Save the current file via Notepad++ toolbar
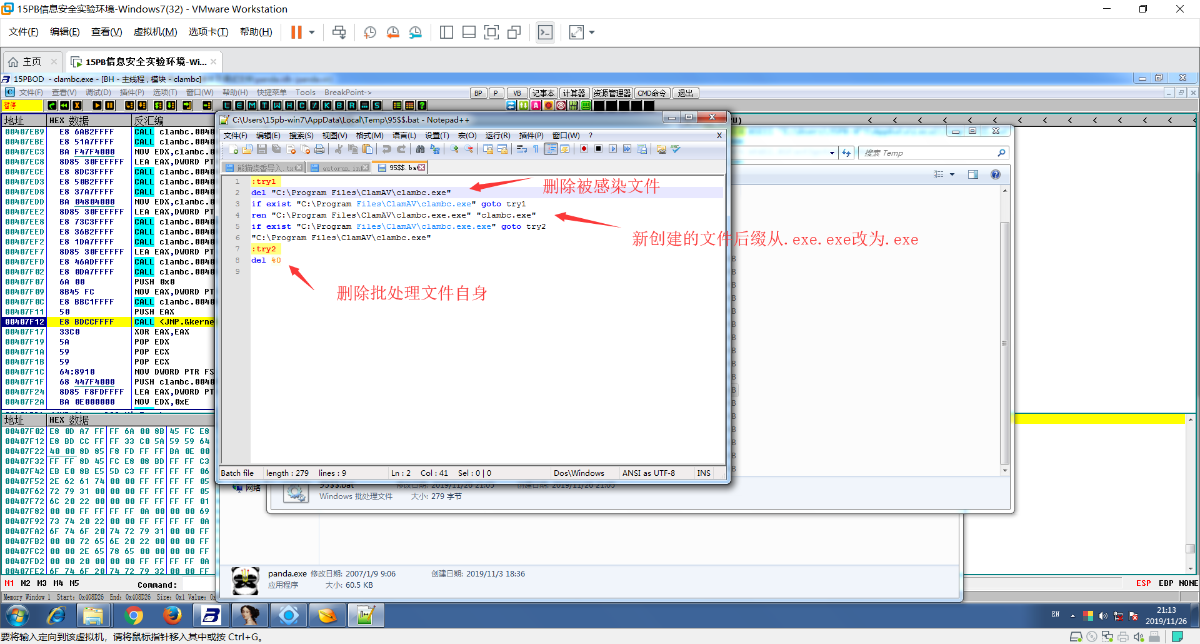The image size is (1200, 644). 262,149
